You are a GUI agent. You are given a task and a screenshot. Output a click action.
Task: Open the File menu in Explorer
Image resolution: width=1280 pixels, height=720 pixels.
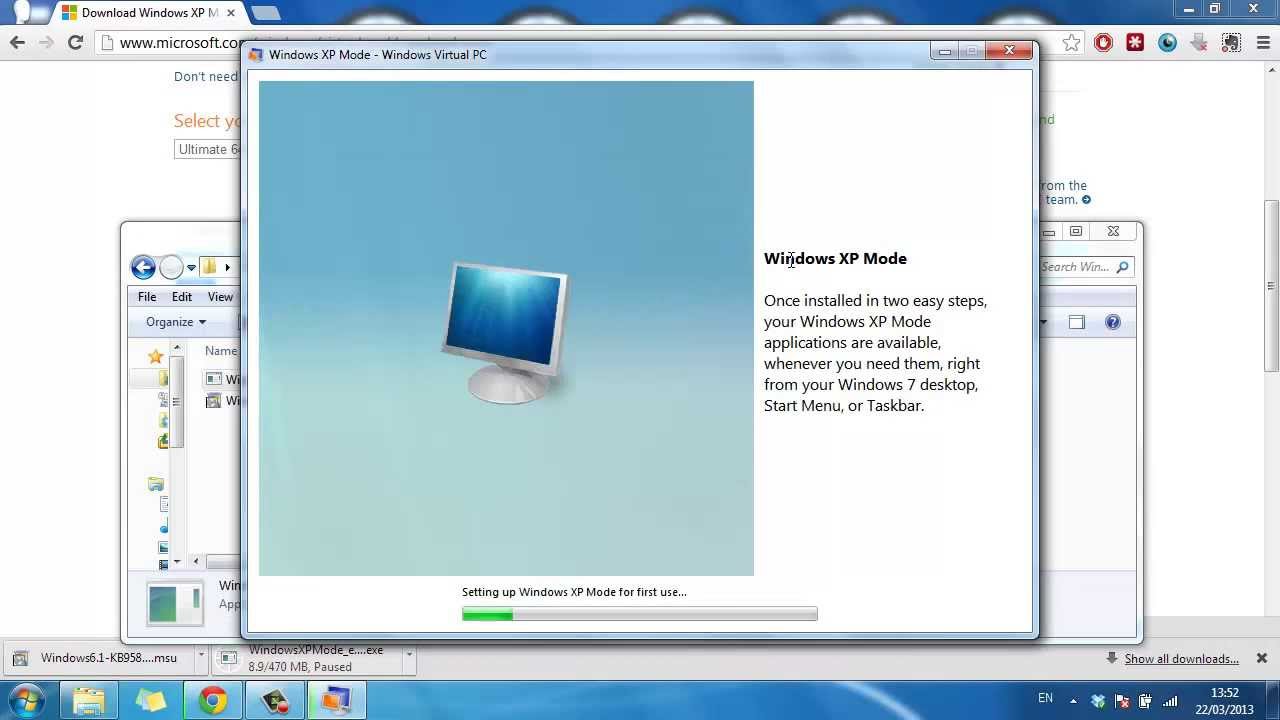[147, 296]
